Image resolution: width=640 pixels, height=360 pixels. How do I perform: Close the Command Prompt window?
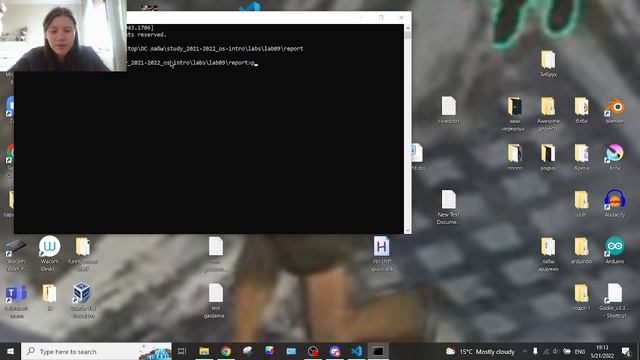point(401,18)
